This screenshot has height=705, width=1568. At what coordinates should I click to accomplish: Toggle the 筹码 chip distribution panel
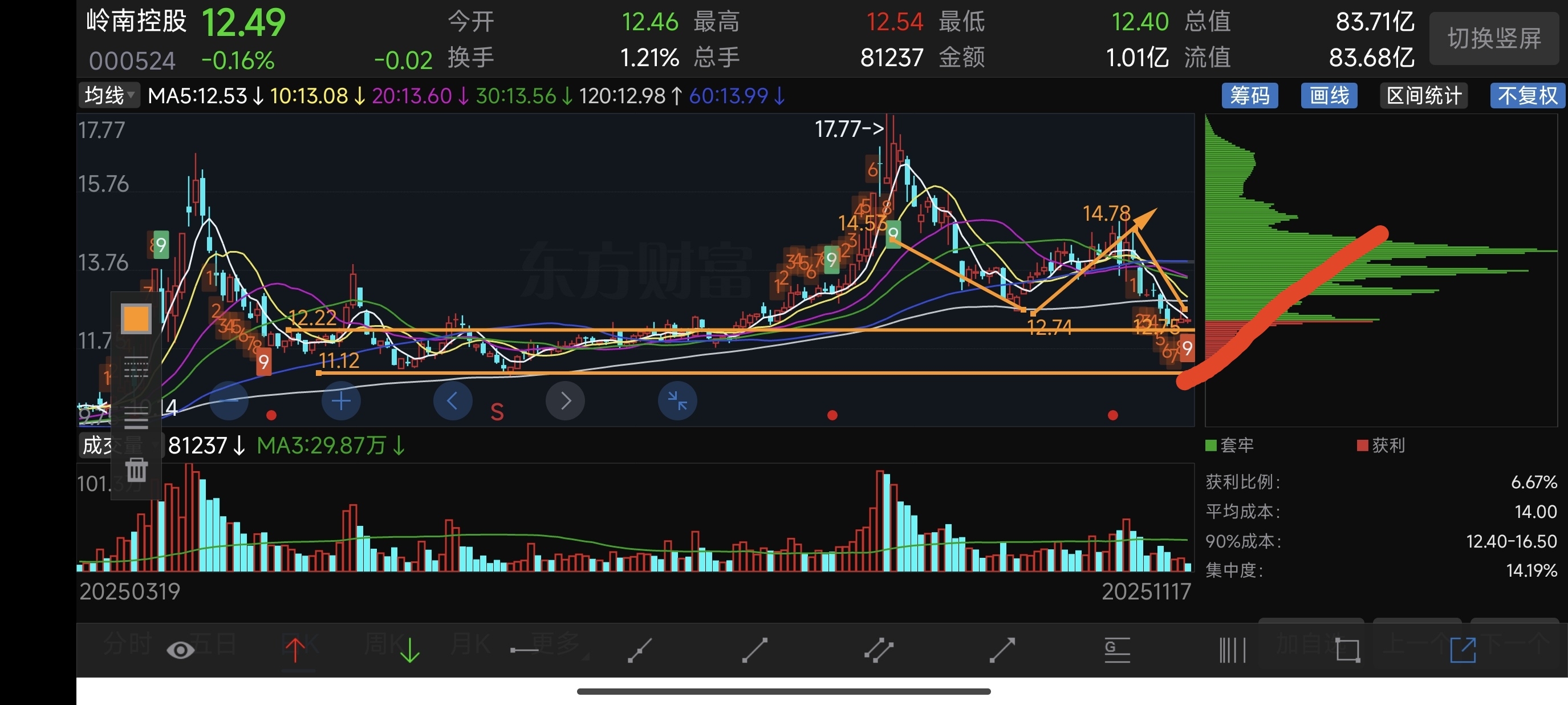(1249, 96)
